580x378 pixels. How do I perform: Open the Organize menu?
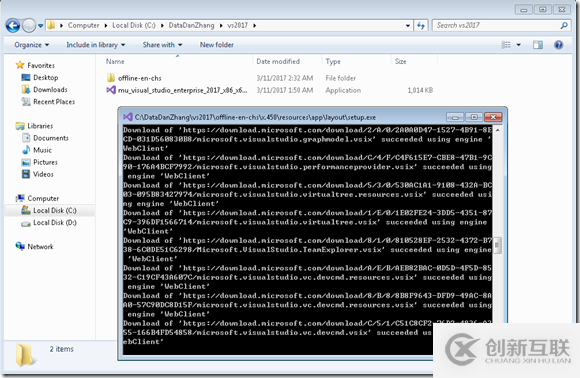coord(31,45)
